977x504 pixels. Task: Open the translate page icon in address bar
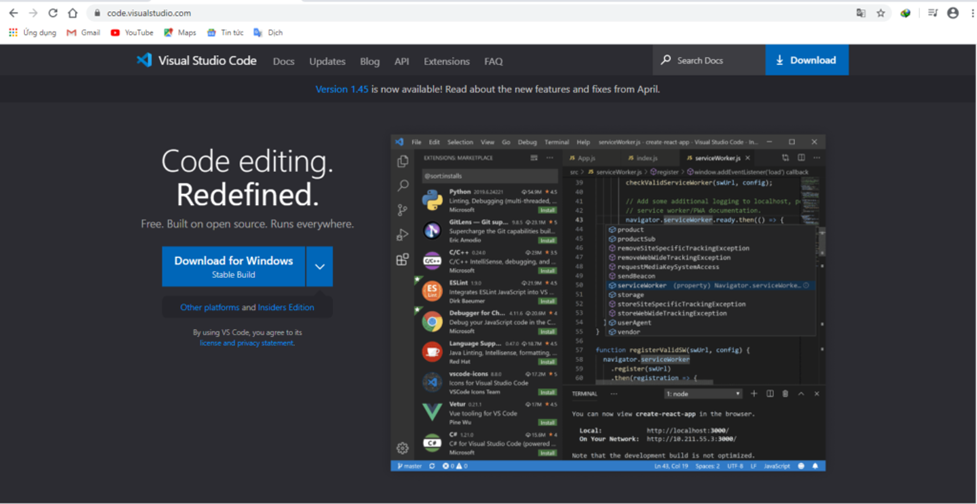click(x=861, y=13)
